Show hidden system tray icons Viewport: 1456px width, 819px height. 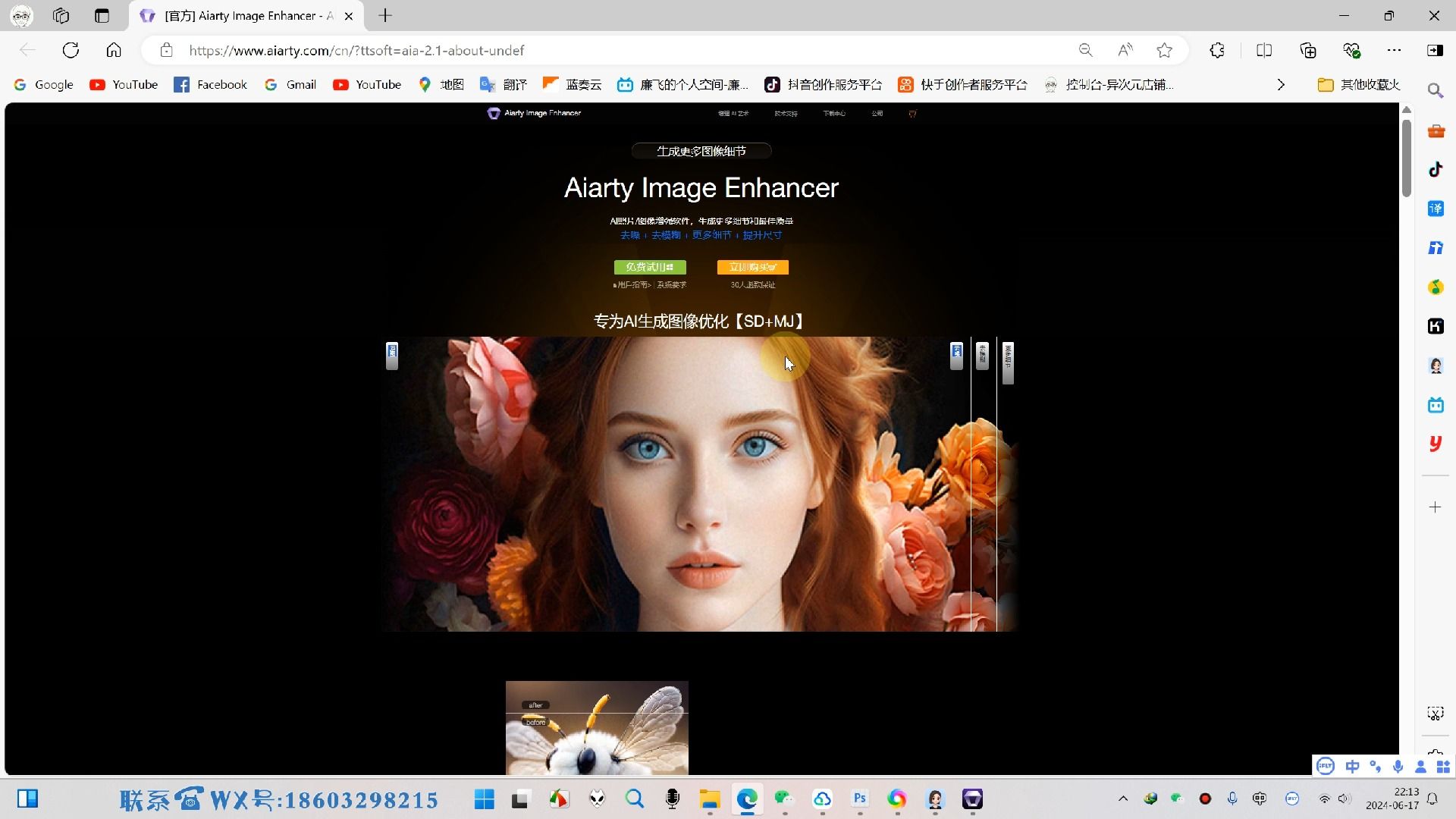[x=1123, y=799]
